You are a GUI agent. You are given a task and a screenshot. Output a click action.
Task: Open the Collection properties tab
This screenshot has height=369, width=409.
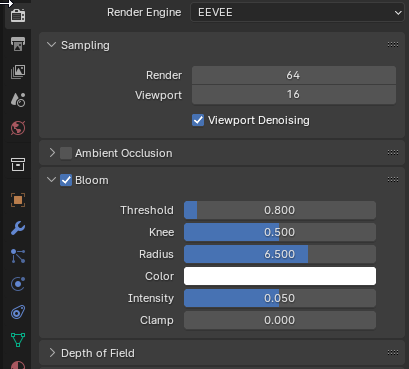18,164
